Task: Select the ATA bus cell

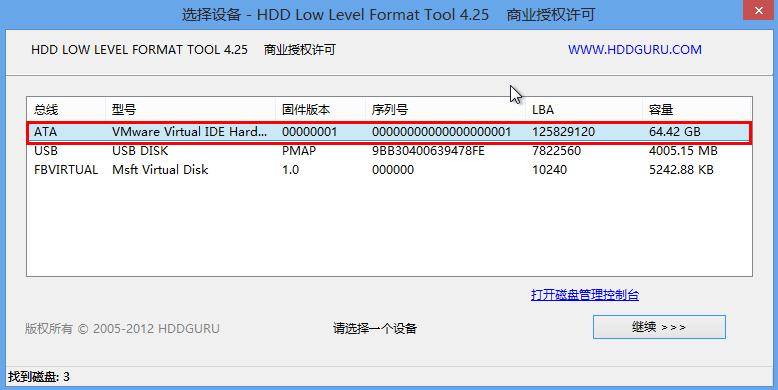Action: [46, 131]
